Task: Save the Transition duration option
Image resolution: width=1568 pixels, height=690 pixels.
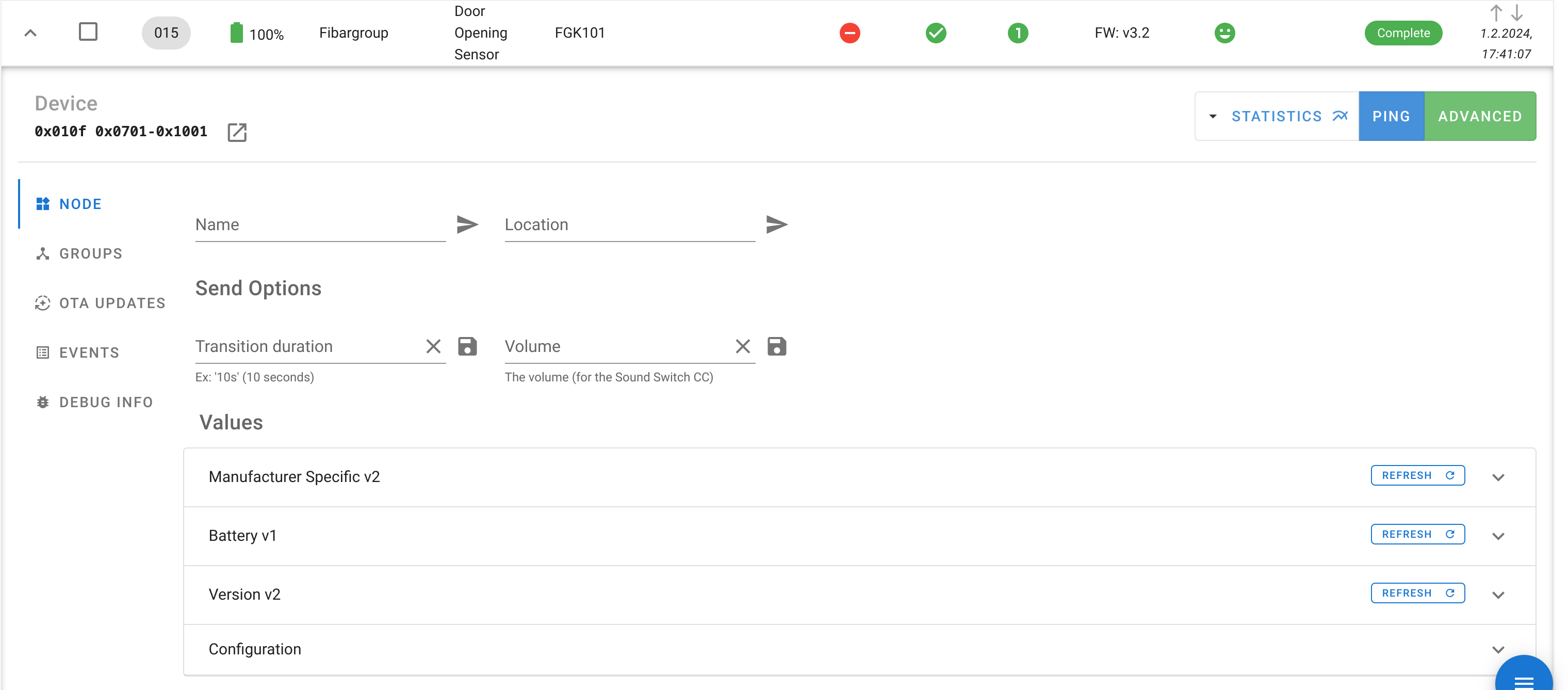Action: pos(467,346)
